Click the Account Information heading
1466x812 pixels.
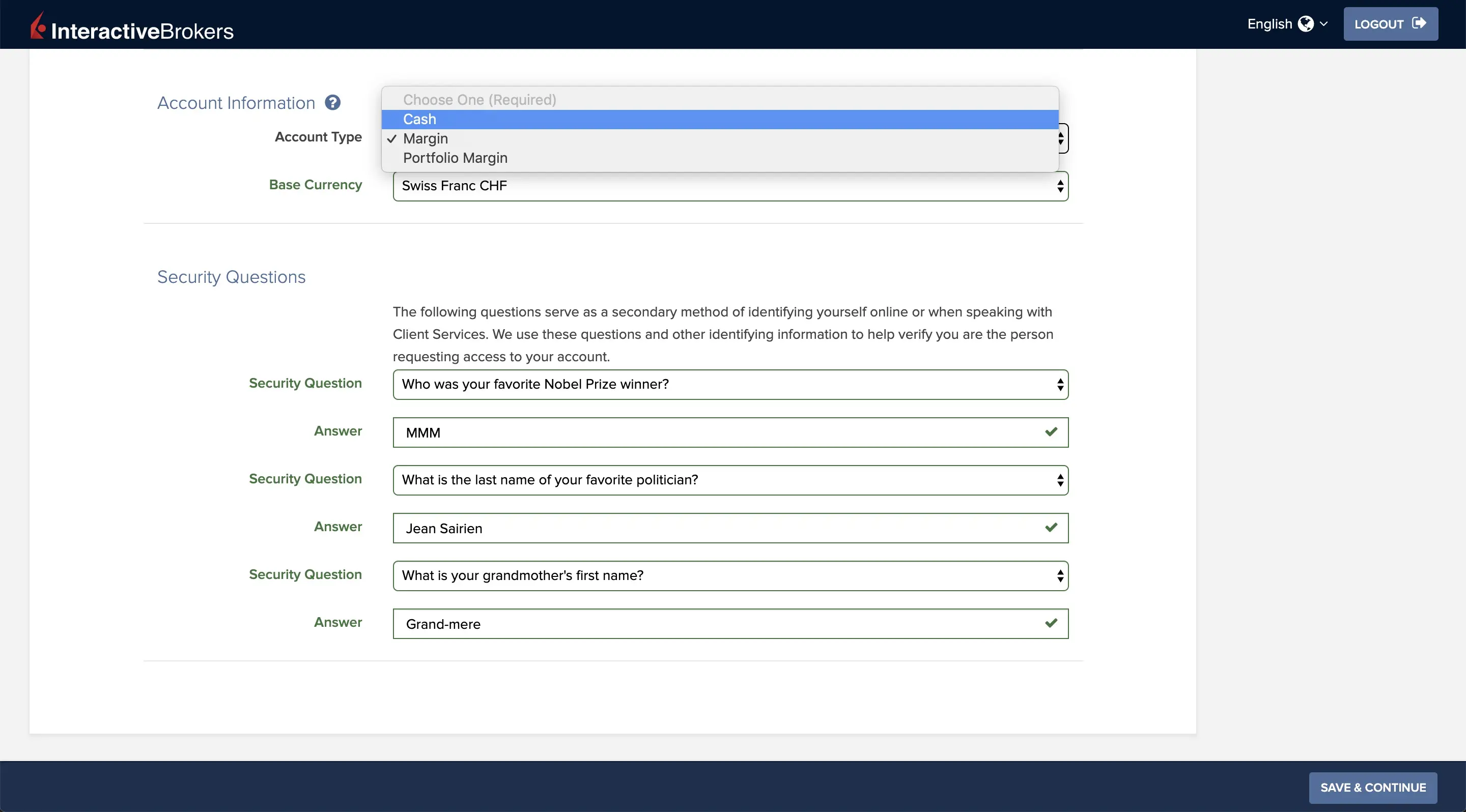pyautogui.click(x=236, y=103)
